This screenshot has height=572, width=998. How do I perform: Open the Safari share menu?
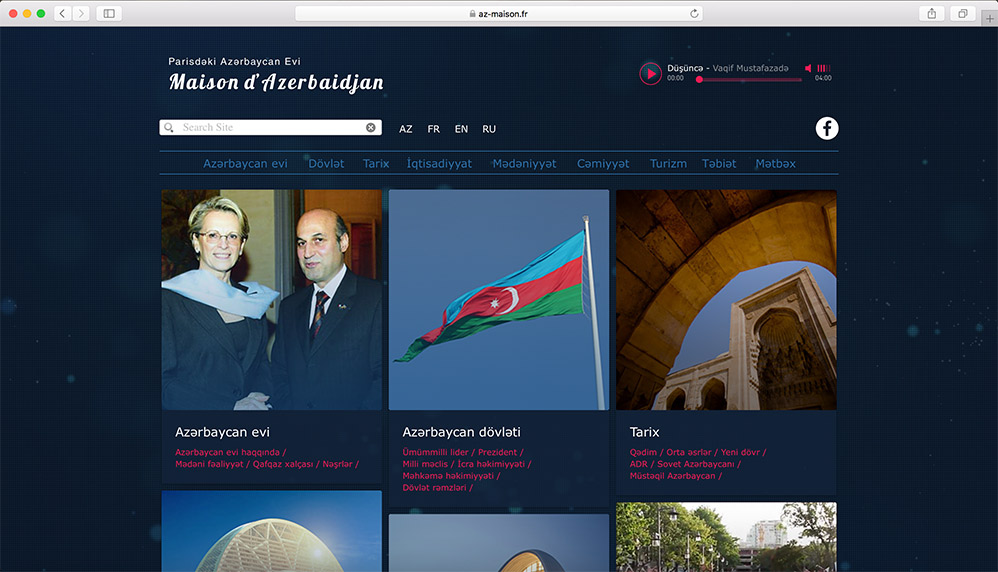[932, 13]
